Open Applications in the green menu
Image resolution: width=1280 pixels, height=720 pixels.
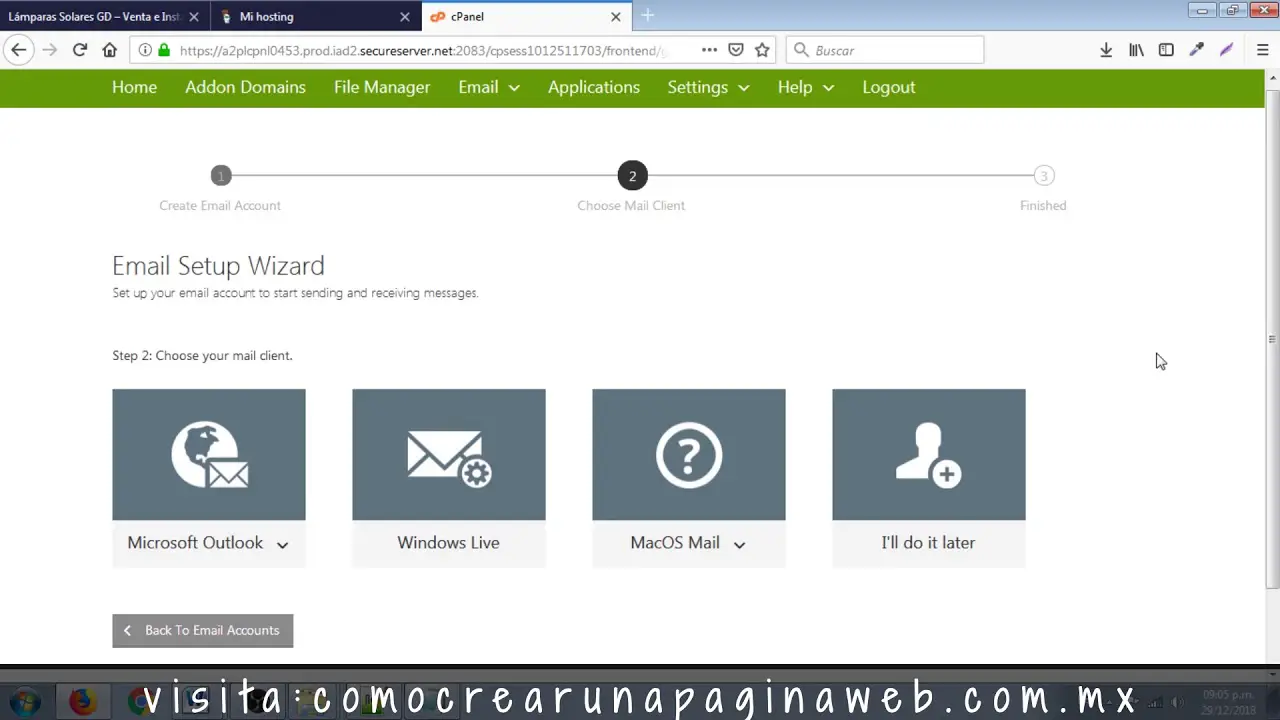point(594,87)
